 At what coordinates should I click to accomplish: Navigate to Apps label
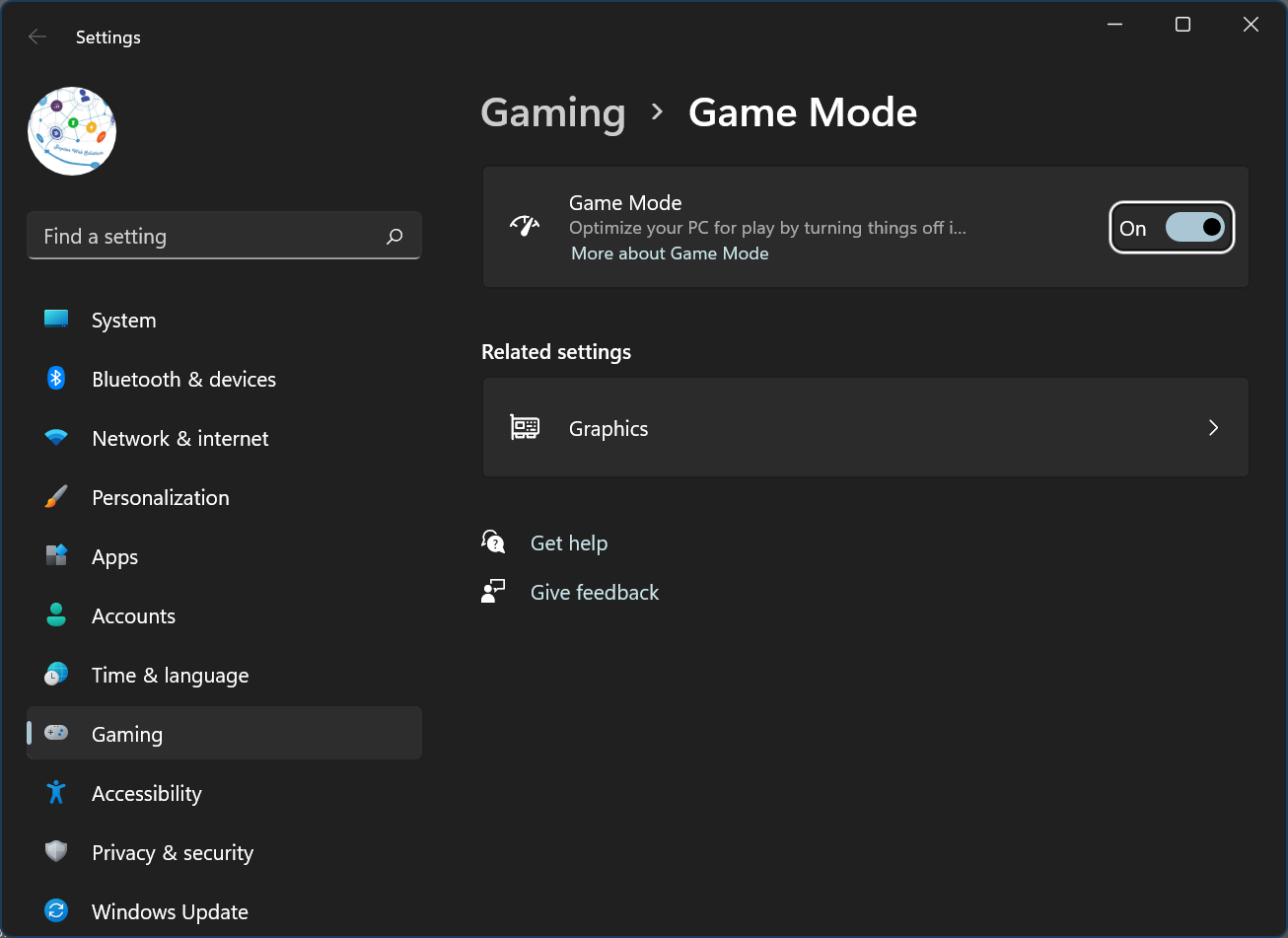[114, 557]
